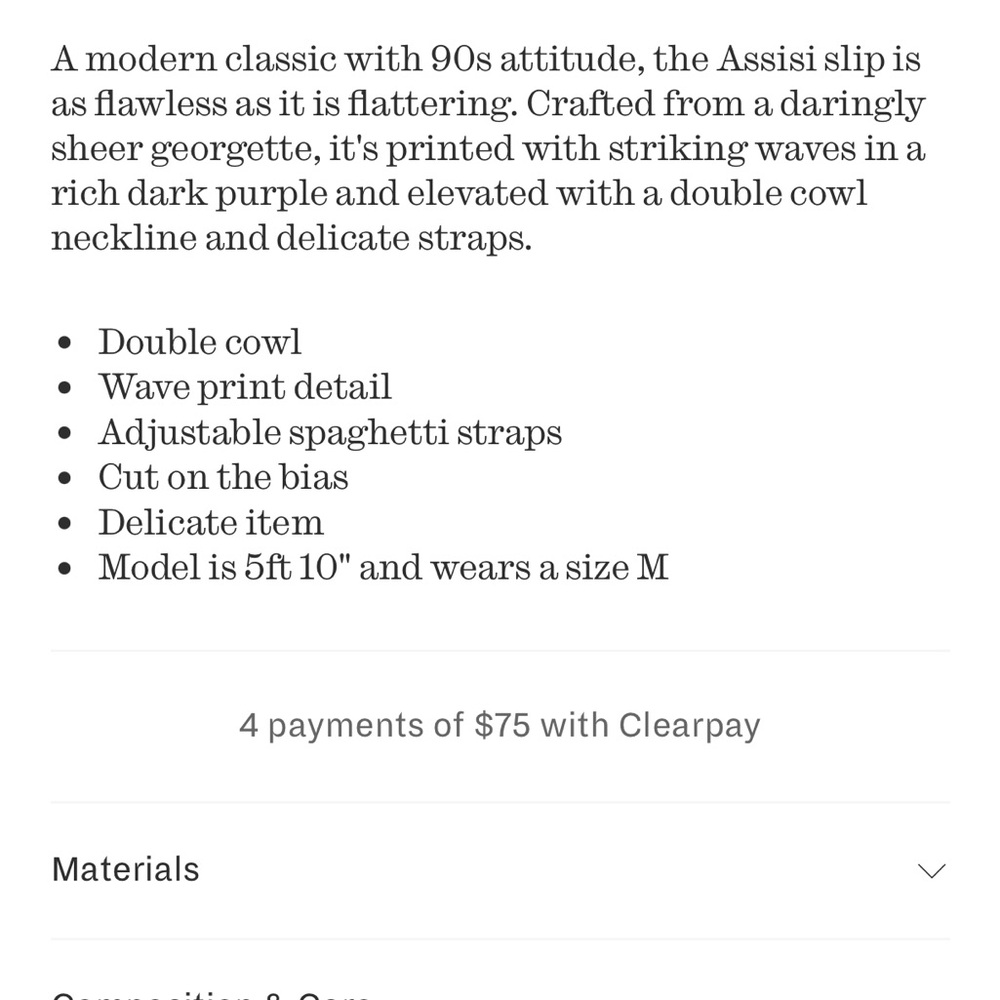This screenshot has width=1000, height=1000.
Task: Click the bullet dot beside Wave print detail
Action: 64,388
